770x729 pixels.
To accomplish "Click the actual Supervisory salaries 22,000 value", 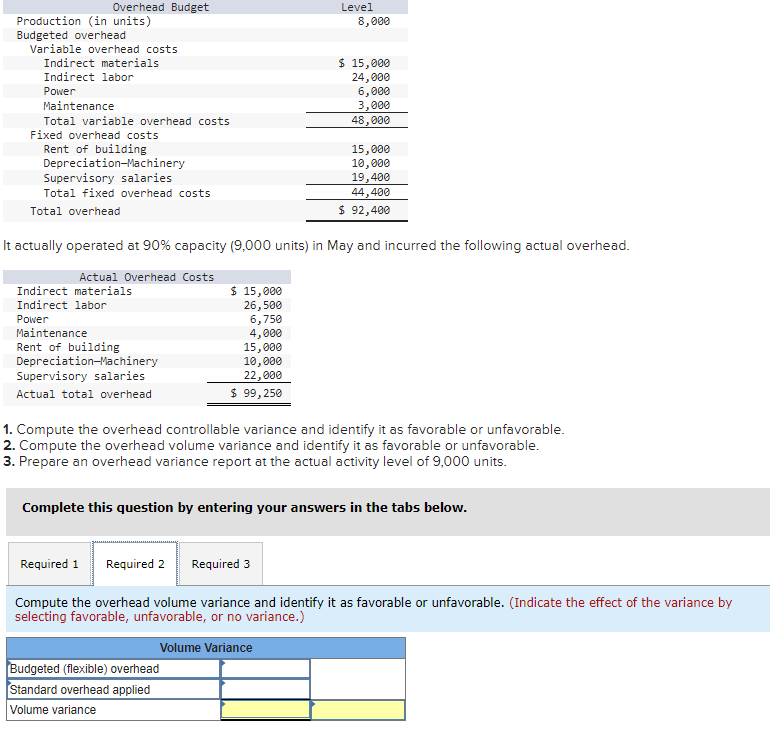I will point(263,376).
